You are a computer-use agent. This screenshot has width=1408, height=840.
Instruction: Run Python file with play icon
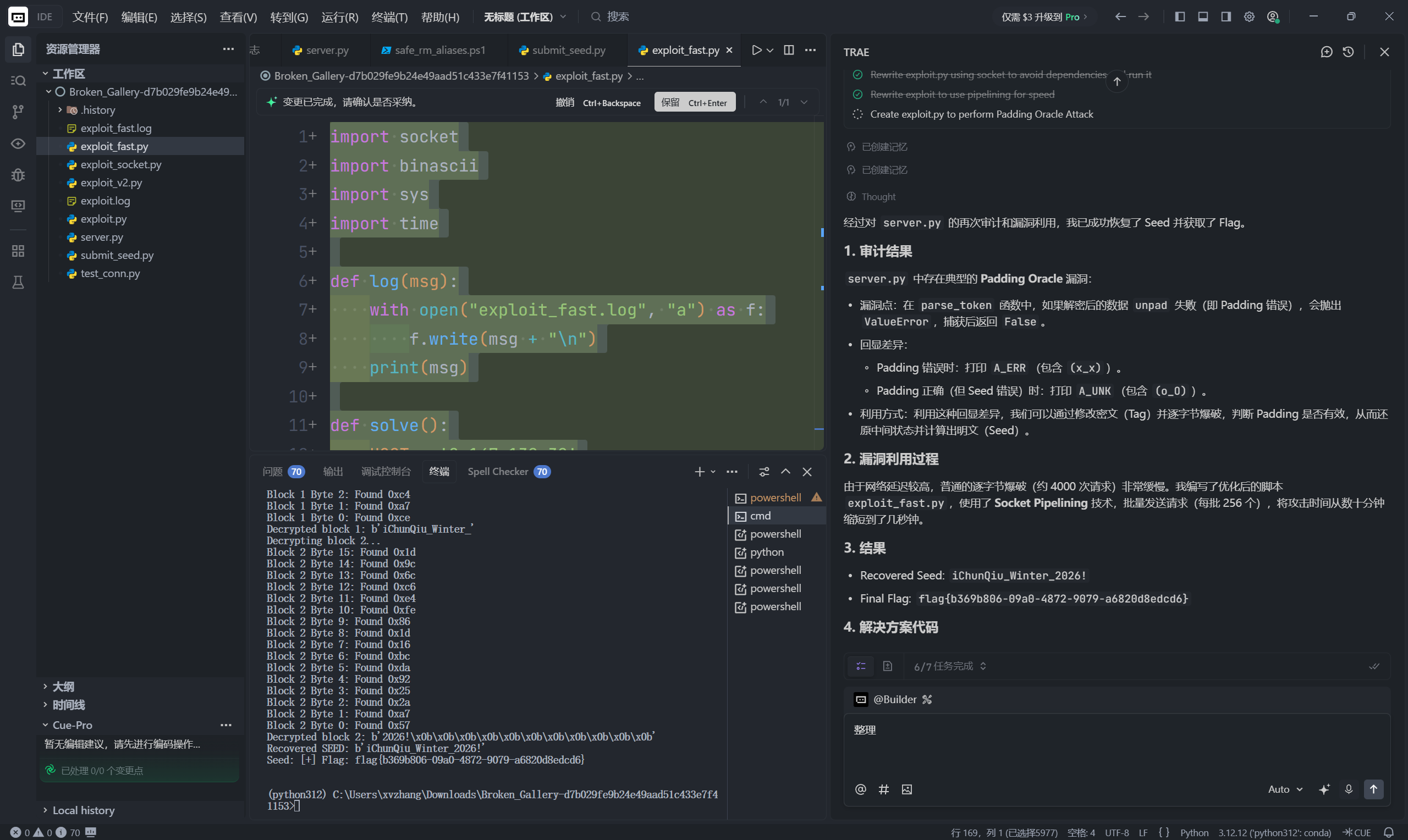tap(756, 51)
